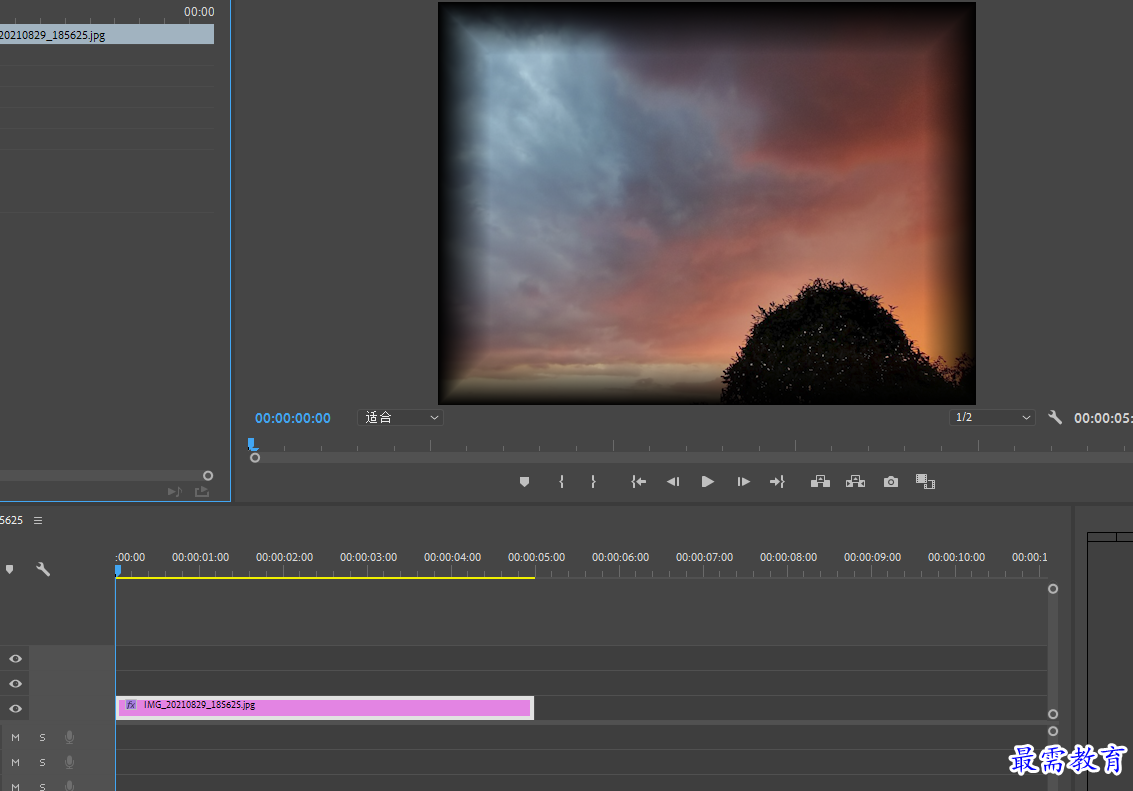
Task: Click the Program monitor zoom scroll handle
Action: [254, 458]
